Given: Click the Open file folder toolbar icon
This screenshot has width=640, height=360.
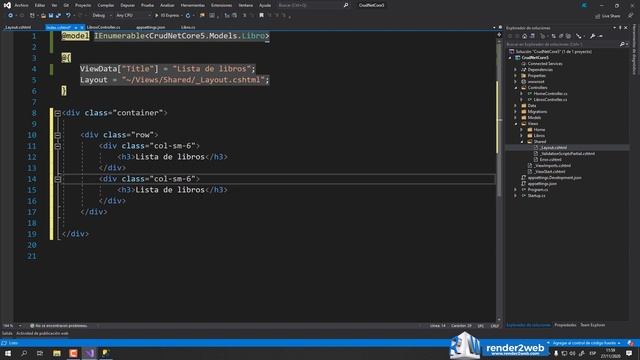Looking at the screenshot, I should (x=43, y=16).
